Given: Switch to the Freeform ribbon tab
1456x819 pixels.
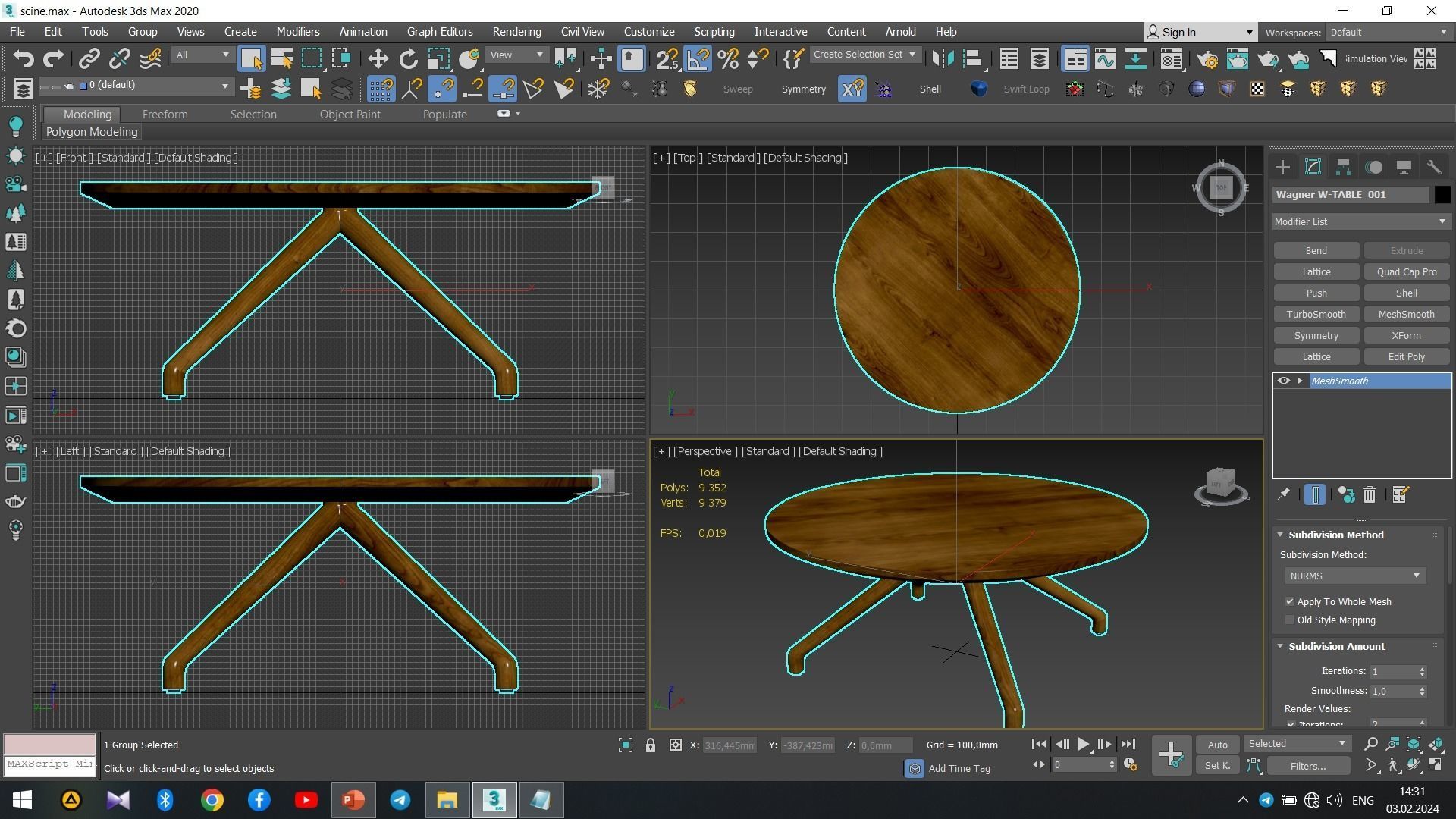Looking at the screenshot, I should [165, 114].
